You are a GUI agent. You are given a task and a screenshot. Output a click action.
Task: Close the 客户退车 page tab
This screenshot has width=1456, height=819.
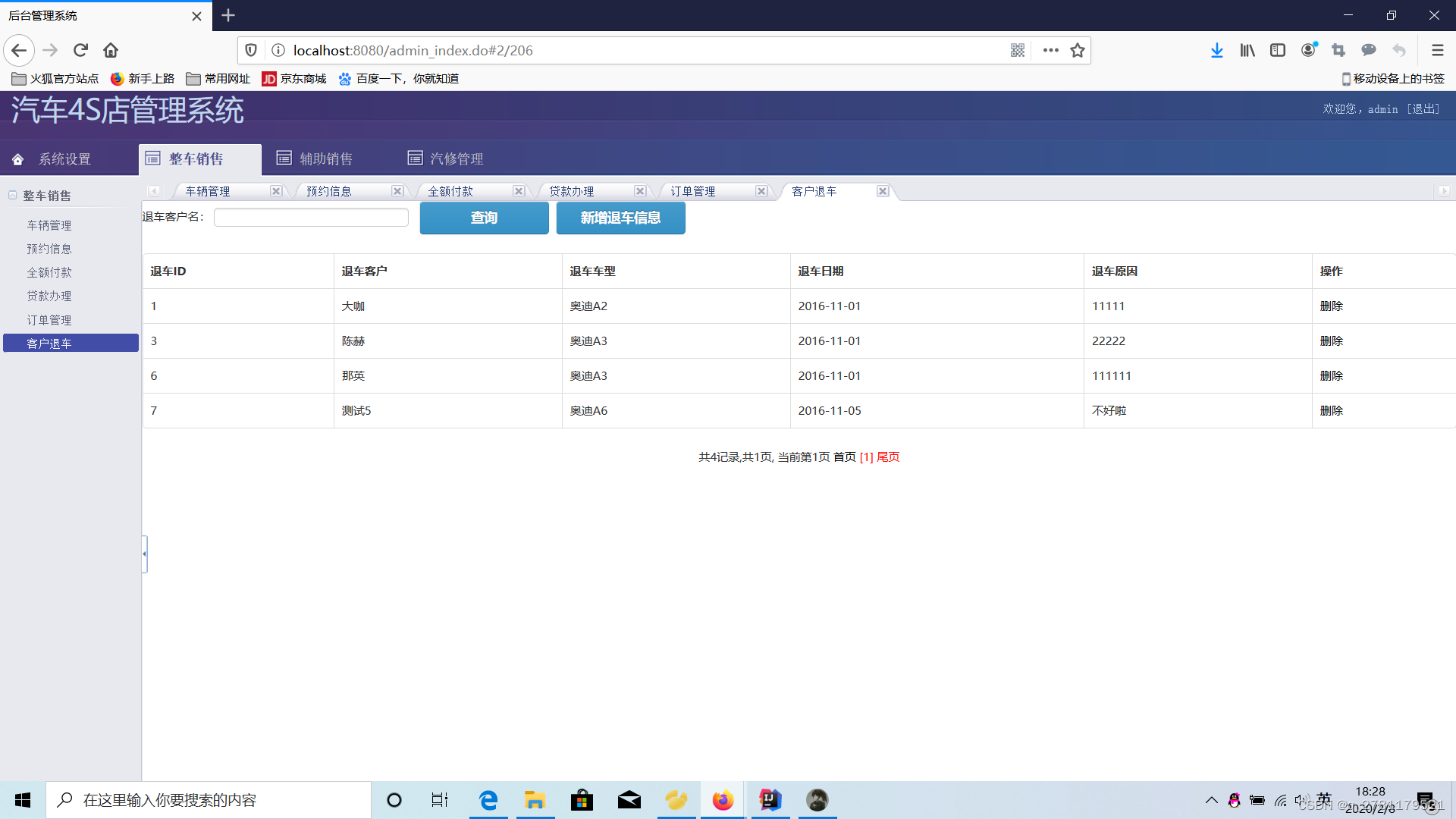(x=883, y=192)
